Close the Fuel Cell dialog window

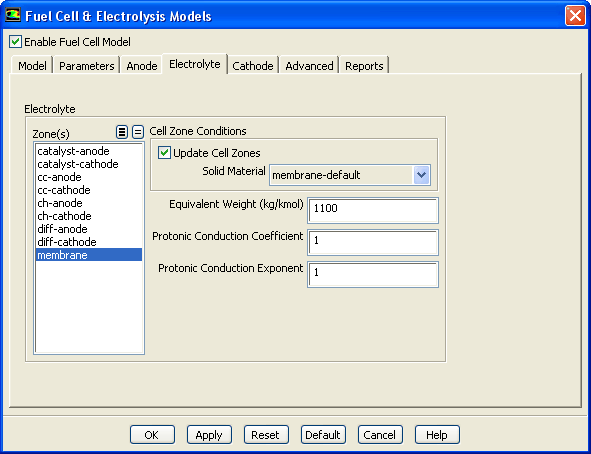(x=575, y=16)
